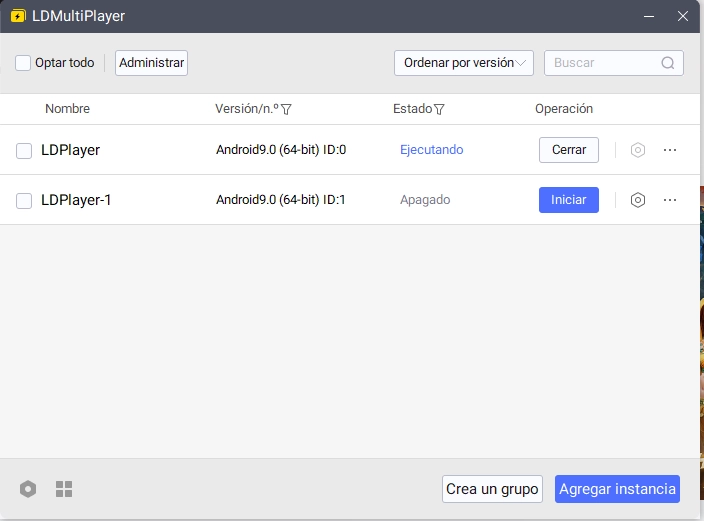Click Agregar instancia button
Viewport: 704px width, 521px height.
(617, 489)
